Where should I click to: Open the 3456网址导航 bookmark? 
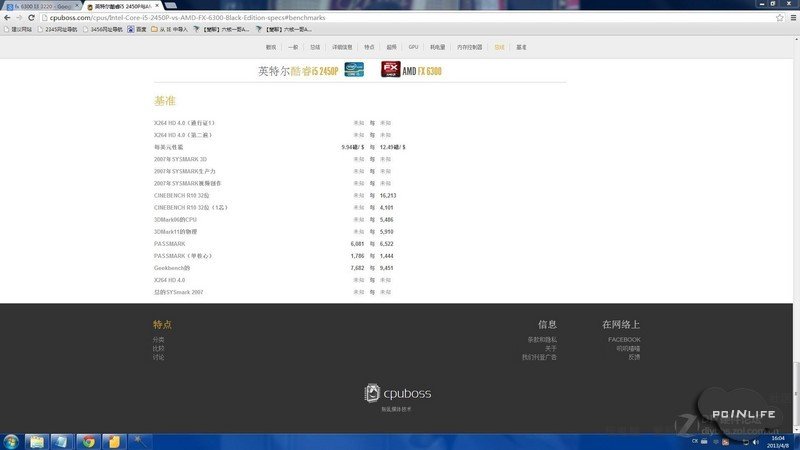[103, 30]
